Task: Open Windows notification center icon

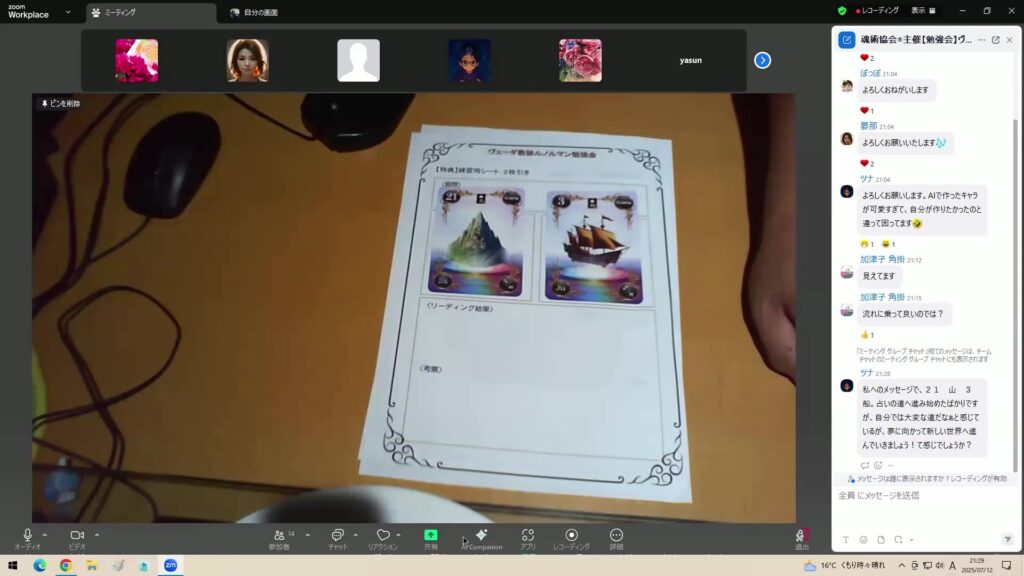Action: pos(1006,566)
